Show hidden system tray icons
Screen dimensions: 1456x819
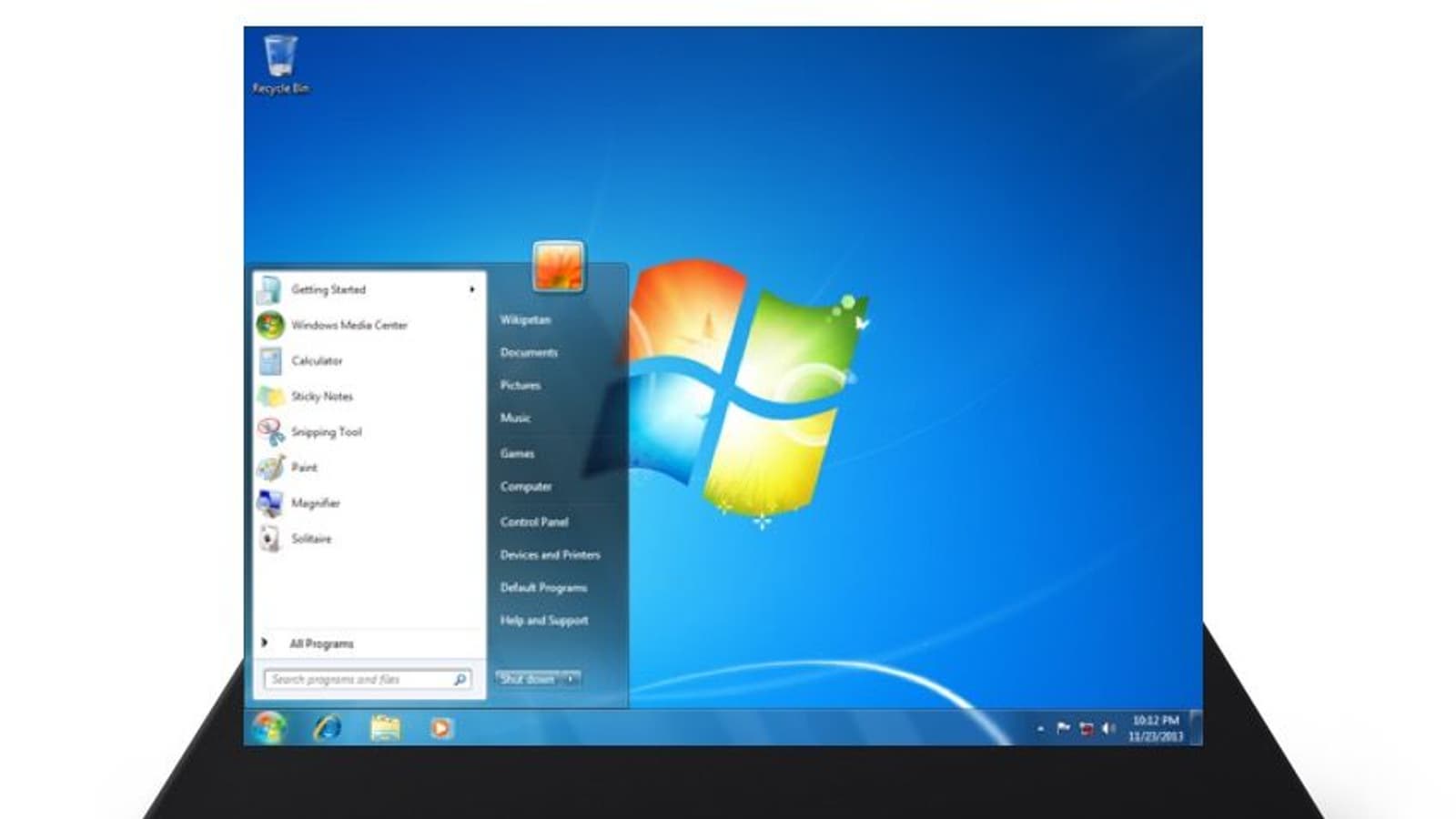coord(1040,729)
